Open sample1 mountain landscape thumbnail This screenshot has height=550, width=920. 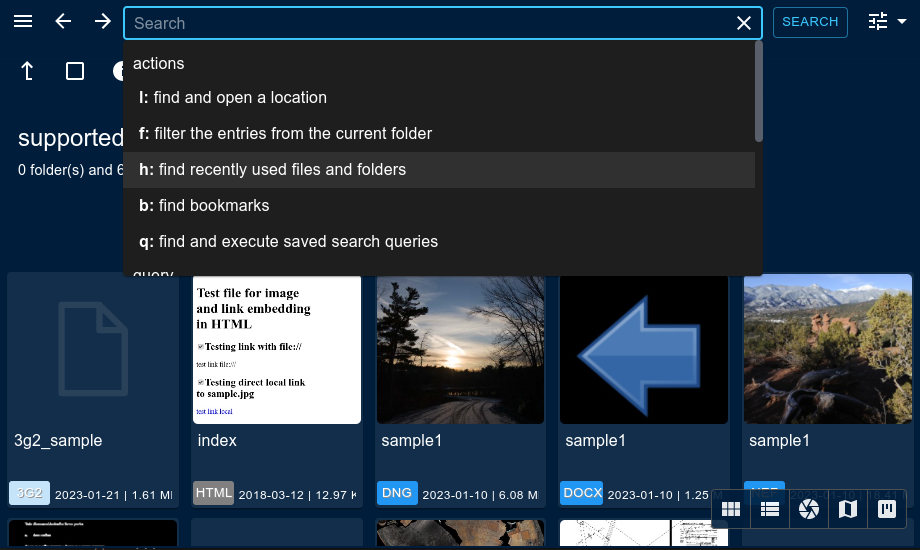point(828,349)
